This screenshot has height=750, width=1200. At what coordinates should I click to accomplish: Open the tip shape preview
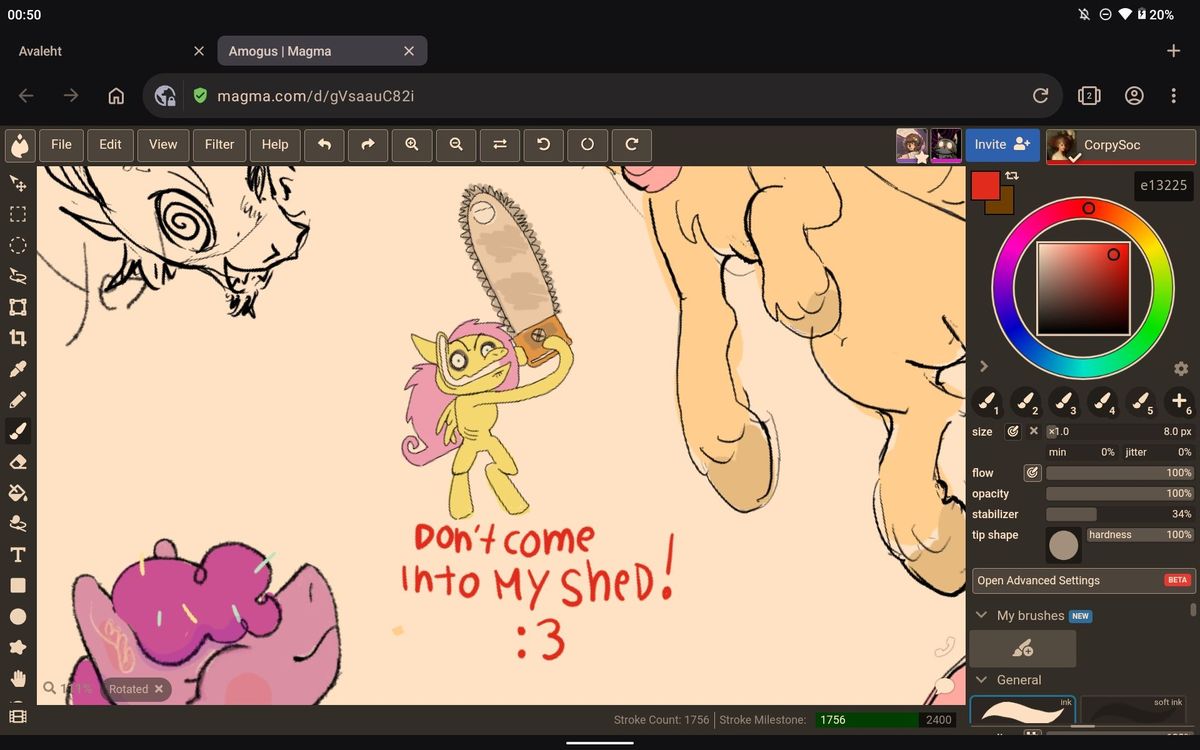1064,545
